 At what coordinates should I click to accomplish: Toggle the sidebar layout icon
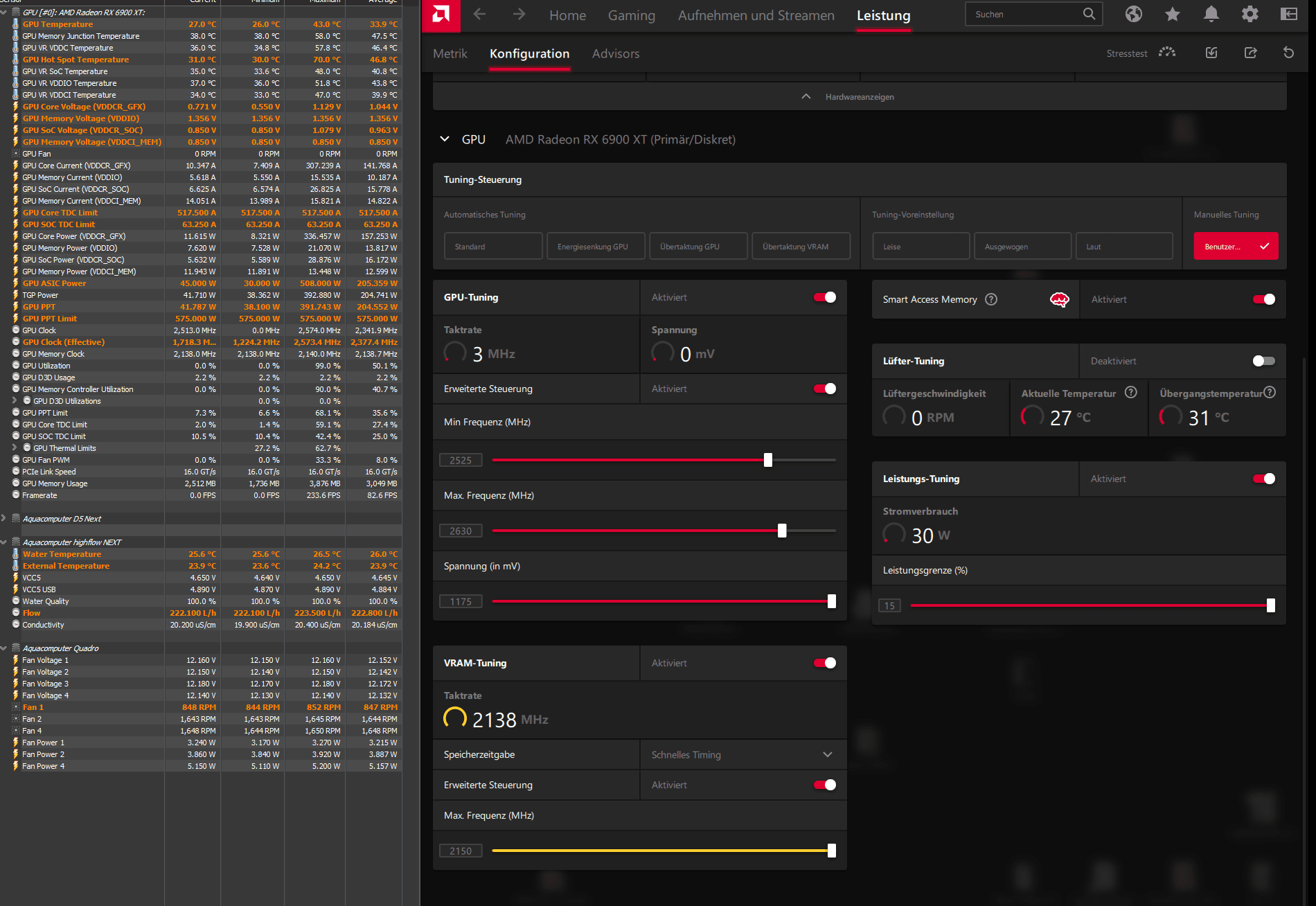1289,14
